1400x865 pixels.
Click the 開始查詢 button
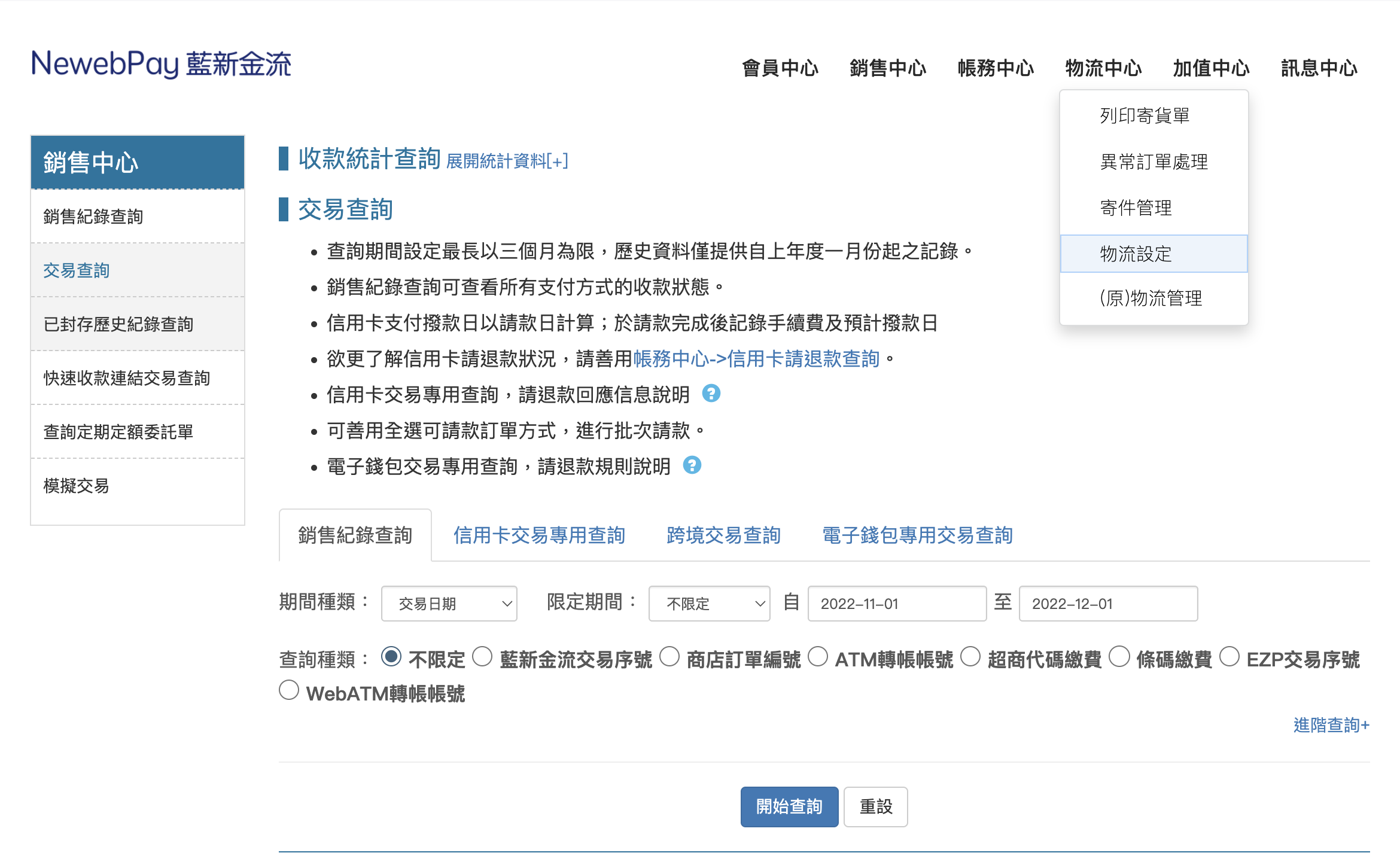point(789,806)
